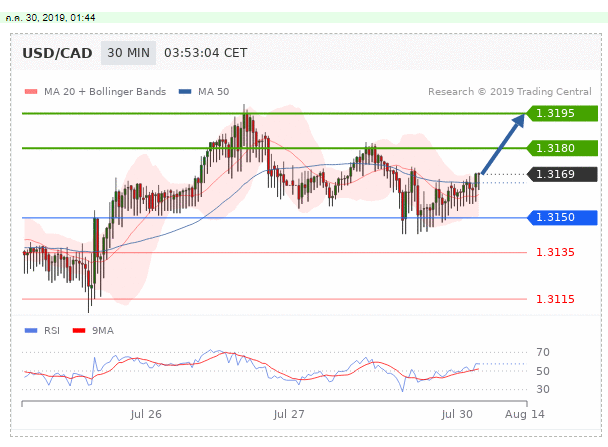Image resolution: width=608 pixels, height=447 pixels.
Task: Click the RSI 50 axis value
Action: point(543,371)
